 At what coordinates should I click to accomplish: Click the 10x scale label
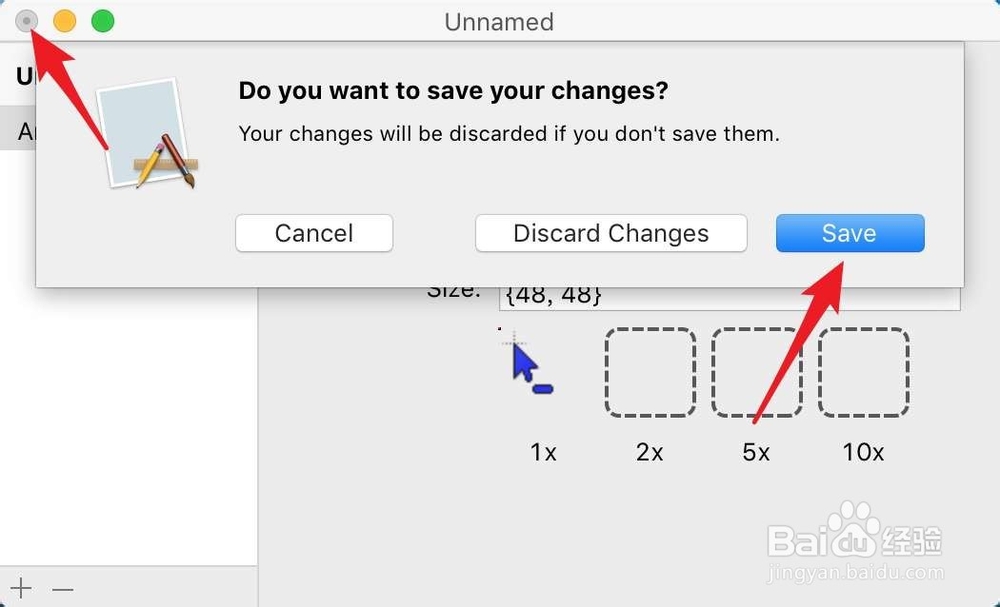tap(864, 452)
